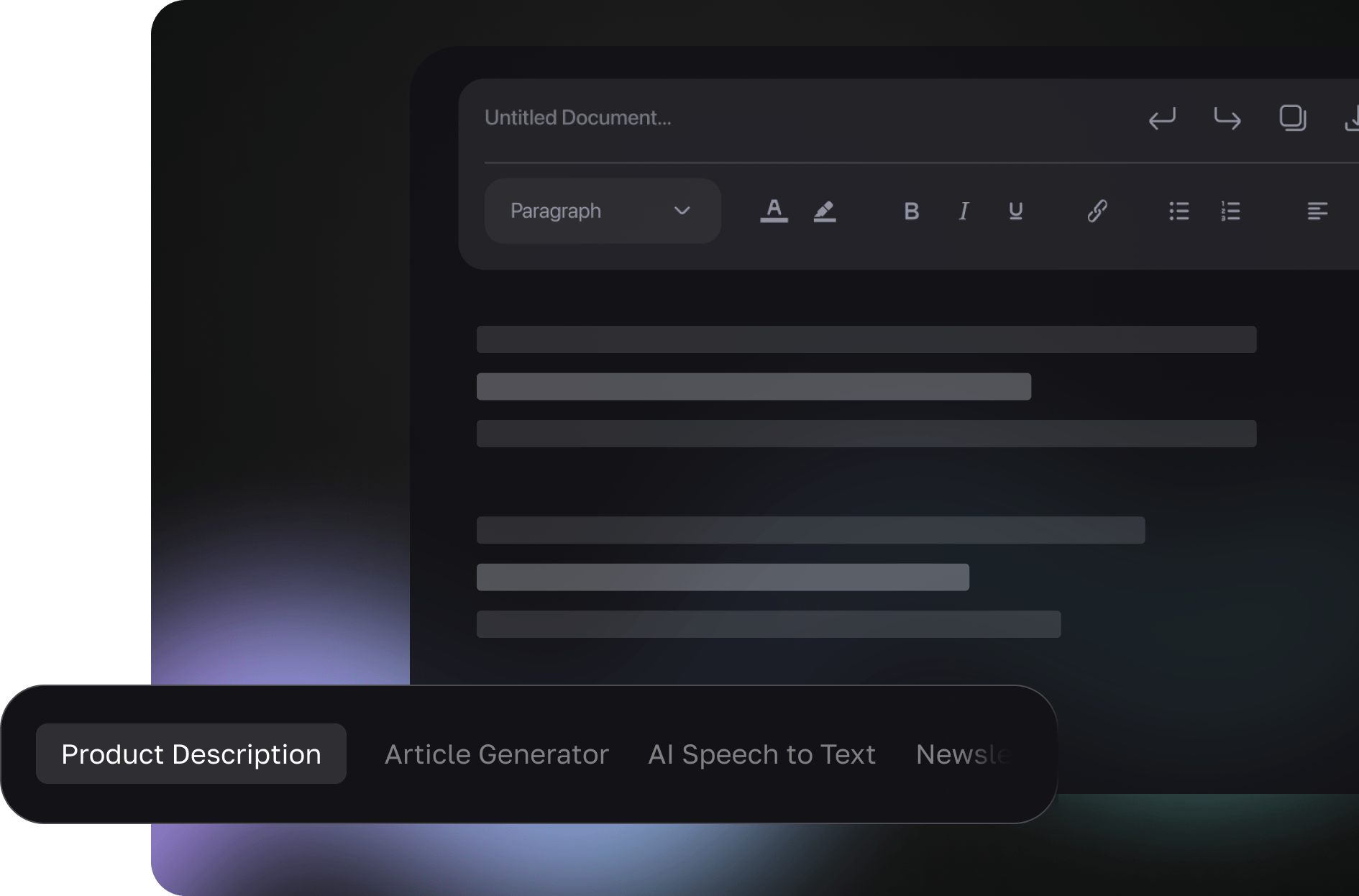
Task: Create a numbered list
Action: 1231,211
